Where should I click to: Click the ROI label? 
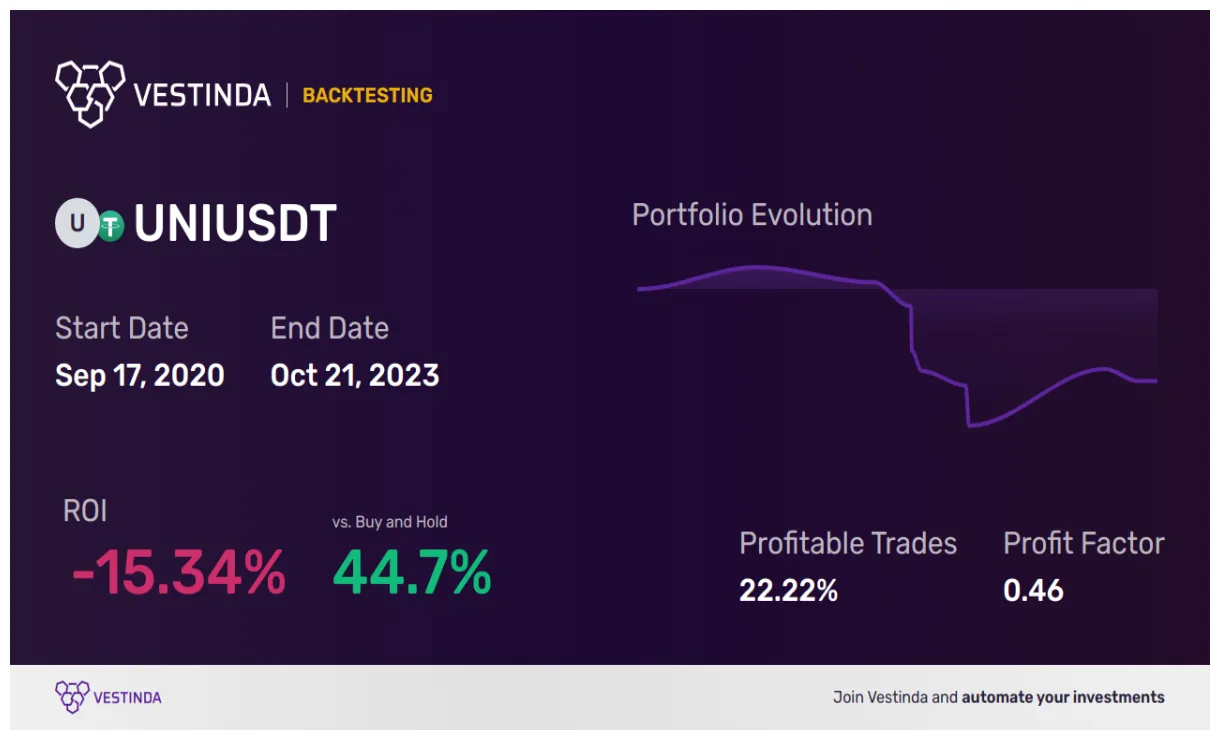[84, 511]
